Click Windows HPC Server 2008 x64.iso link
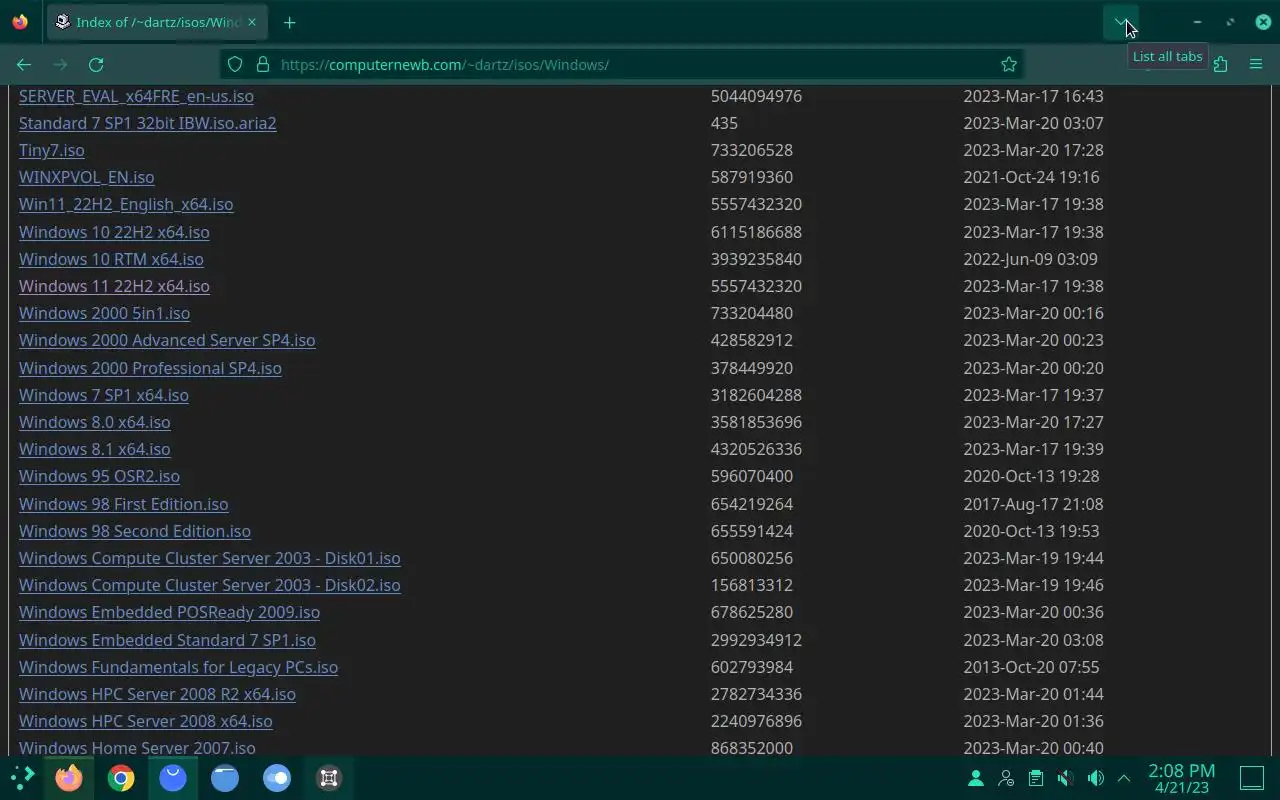This screenshot has width=1280, height=800. click(x=146, y=721)
